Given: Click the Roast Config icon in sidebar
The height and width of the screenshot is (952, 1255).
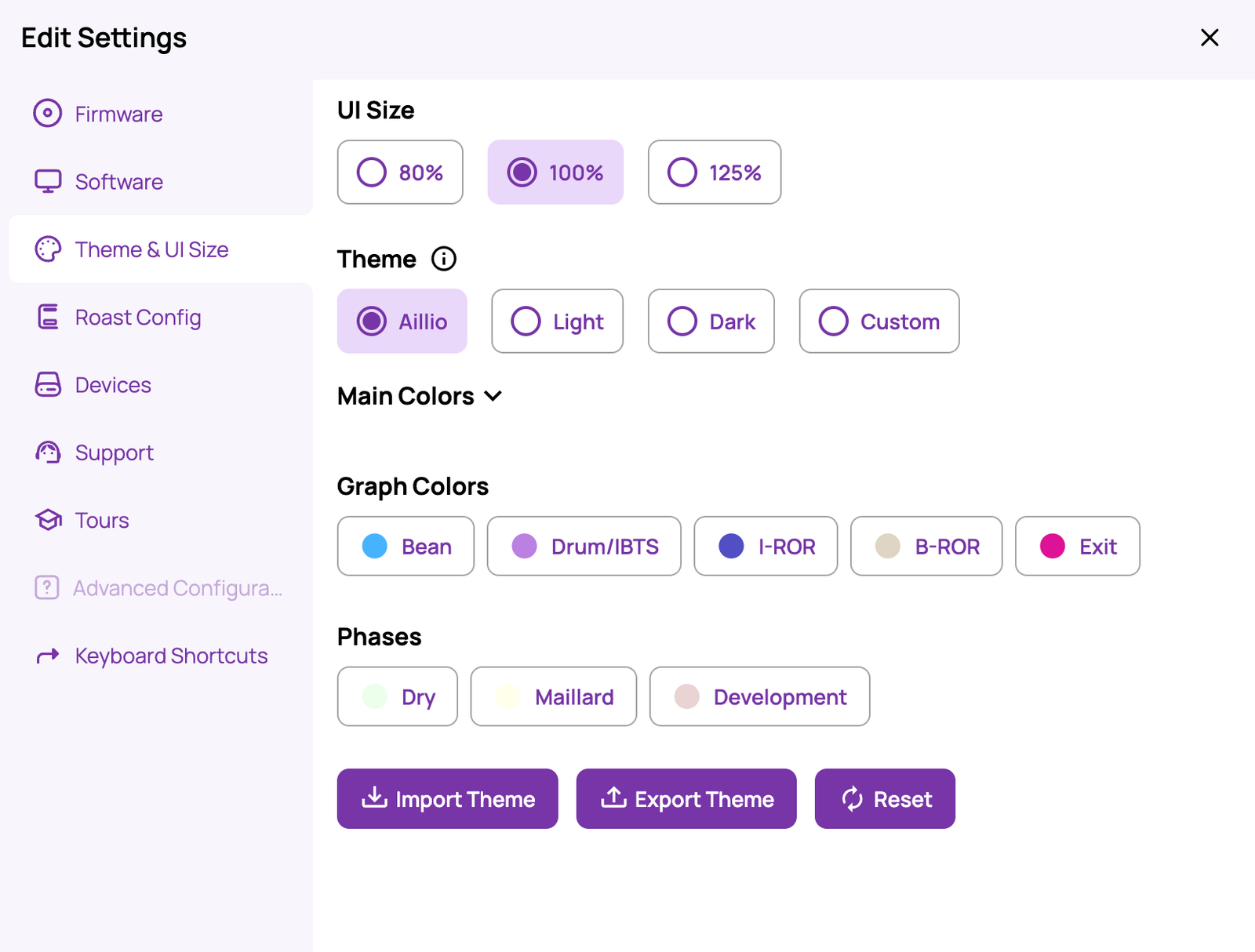Looking at the screenshot, I should click(x=48, y=317).
